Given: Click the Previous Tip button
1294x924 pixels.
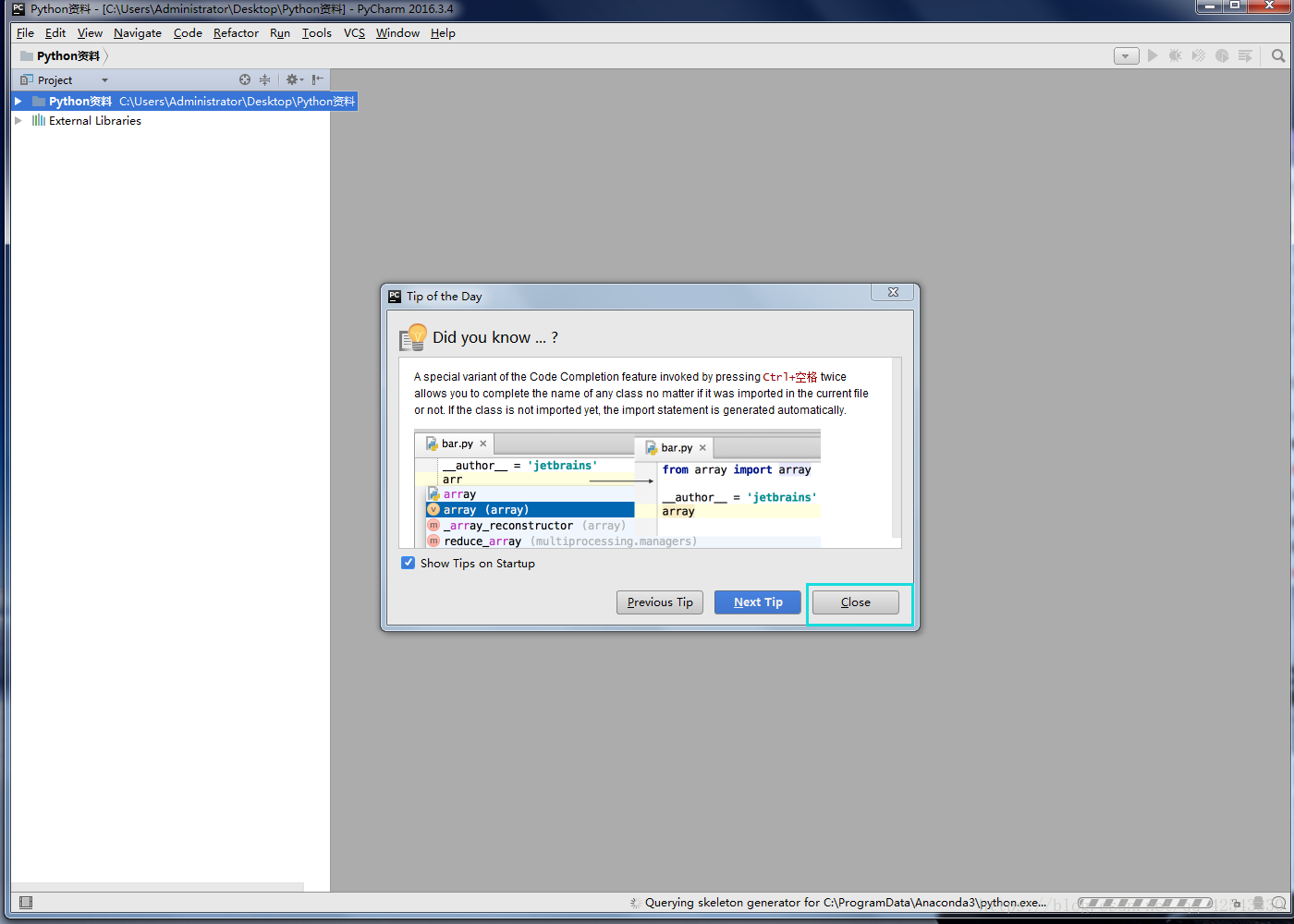Looking at the screenshot, I should click(660, 602).
